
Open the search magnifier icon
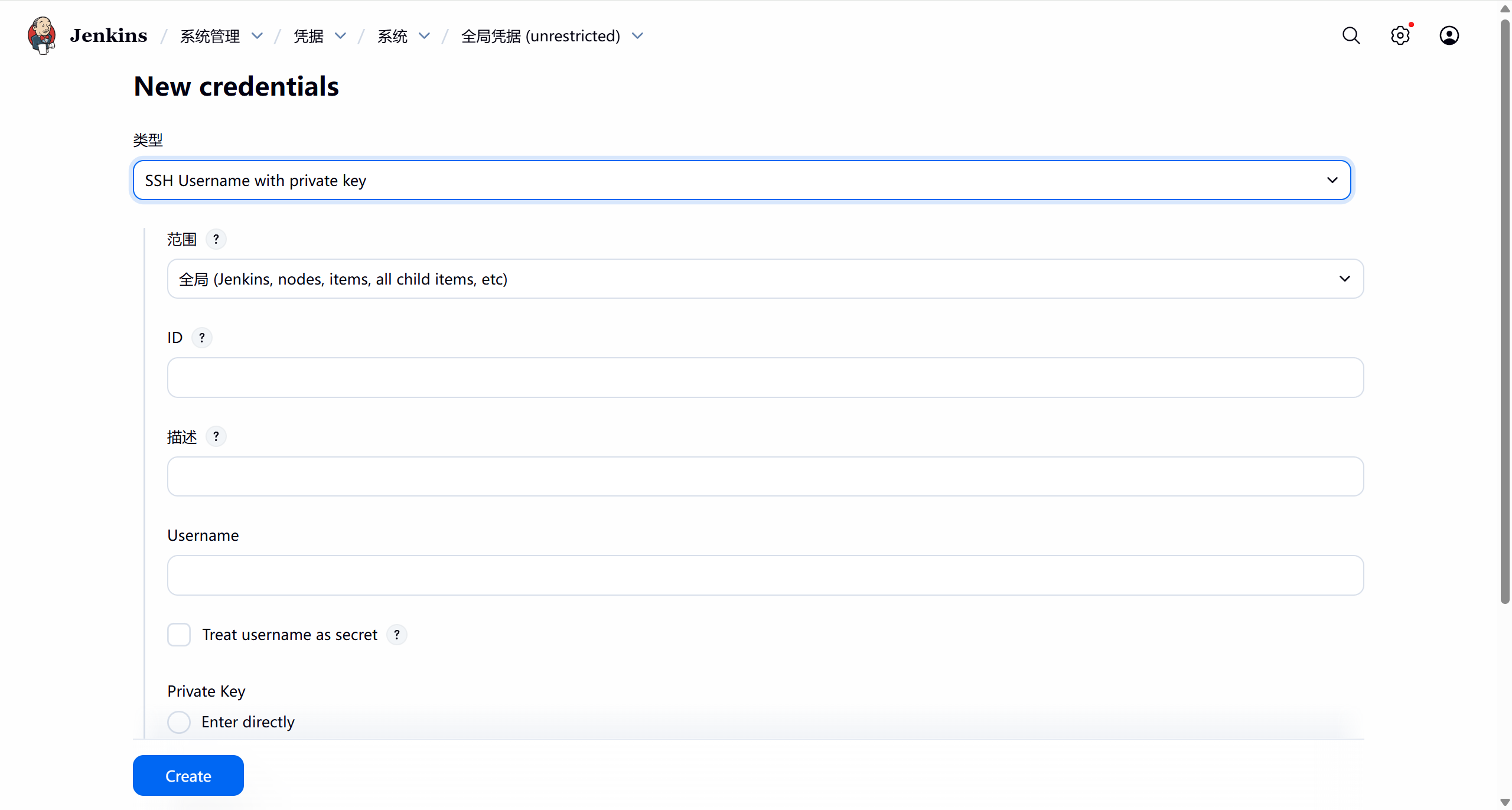1351,35
